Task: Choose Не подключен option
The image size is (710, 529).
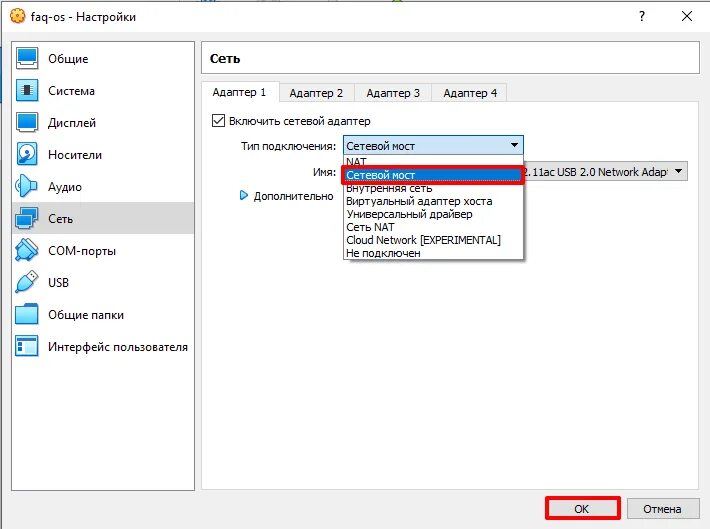Action: coord(433,253)
